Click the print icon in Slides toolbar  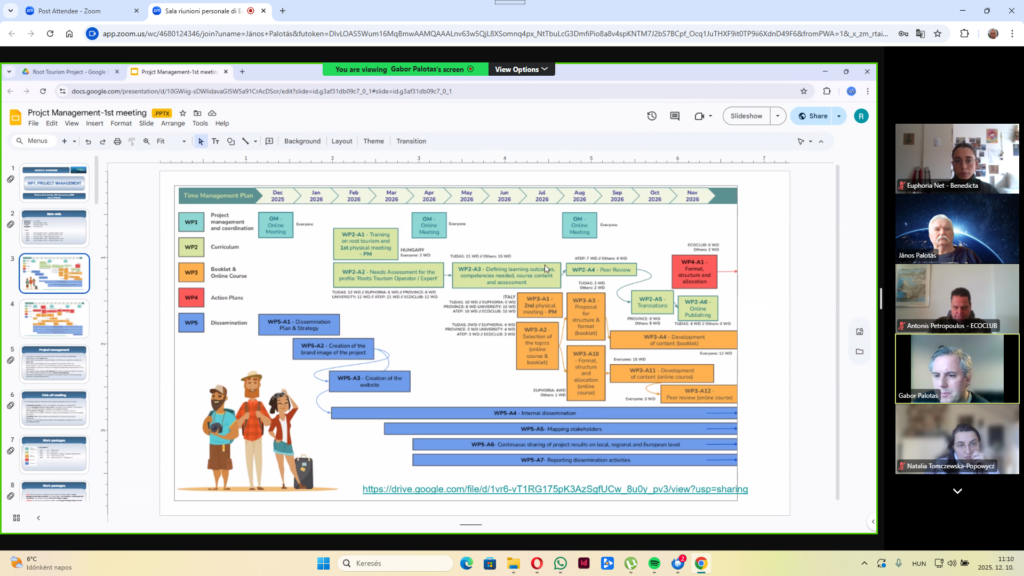(118, 141)
